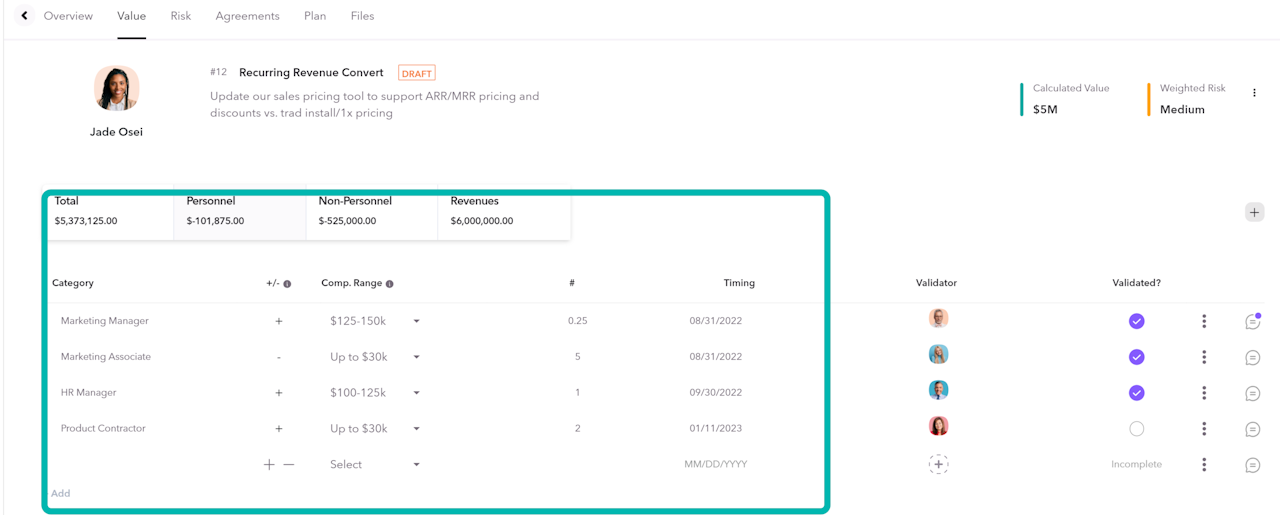The height and width of the screenshot is (515, 1280).
Task: Click the MM/DD/YYYY timing date field
Action: (x=715, y=464)
